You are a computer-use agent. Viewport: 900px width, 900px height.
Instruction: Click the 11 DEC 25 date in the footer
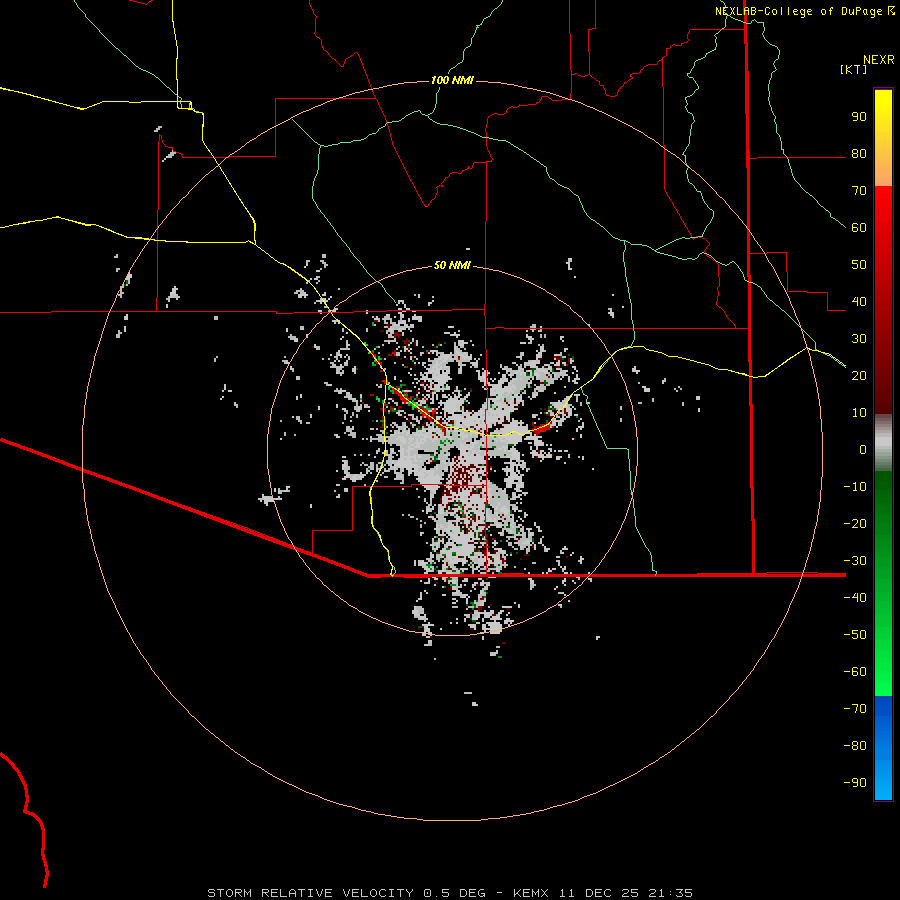[x=598, y=893]
